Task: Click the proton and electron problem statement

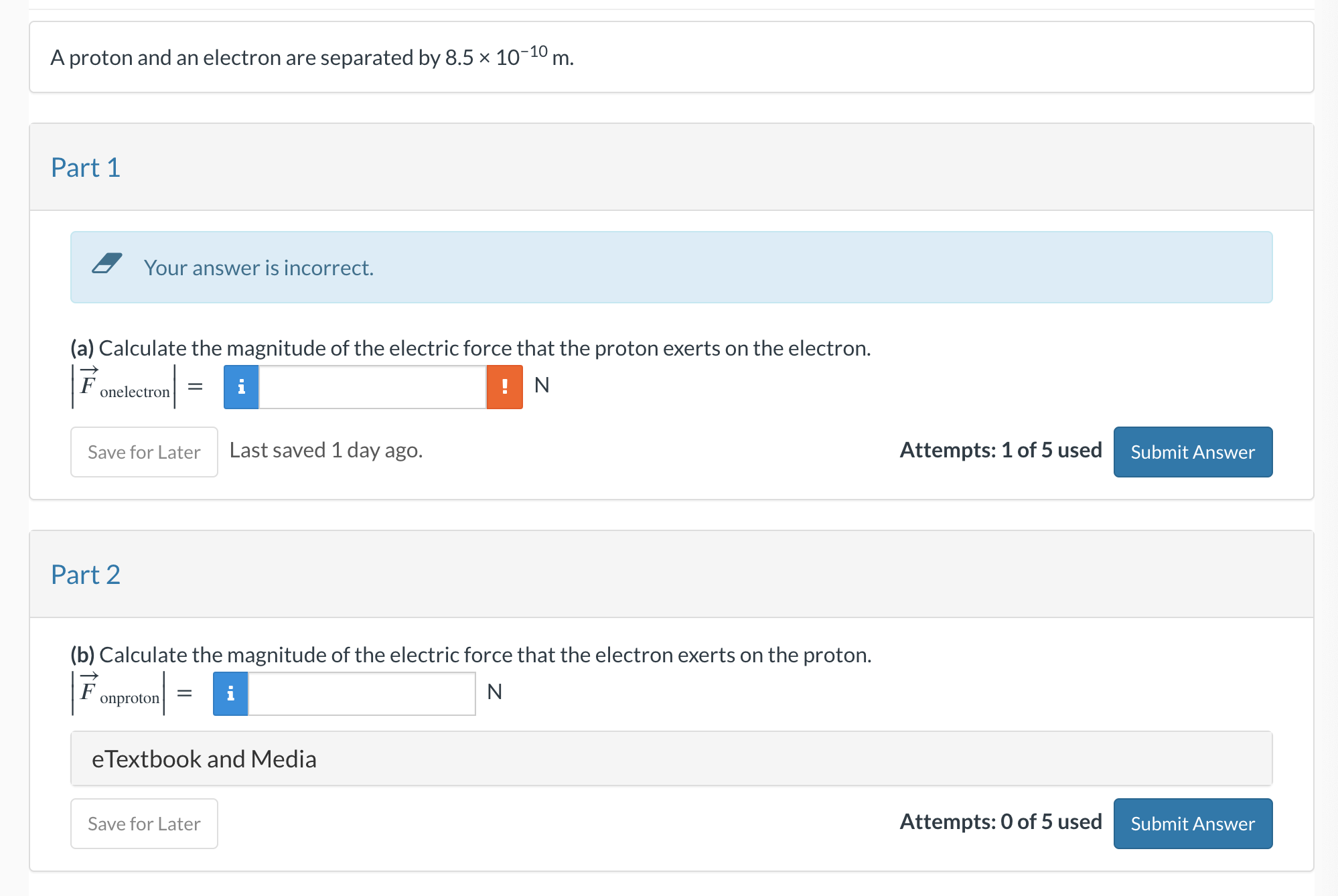Action: click(x=312, y=58)
